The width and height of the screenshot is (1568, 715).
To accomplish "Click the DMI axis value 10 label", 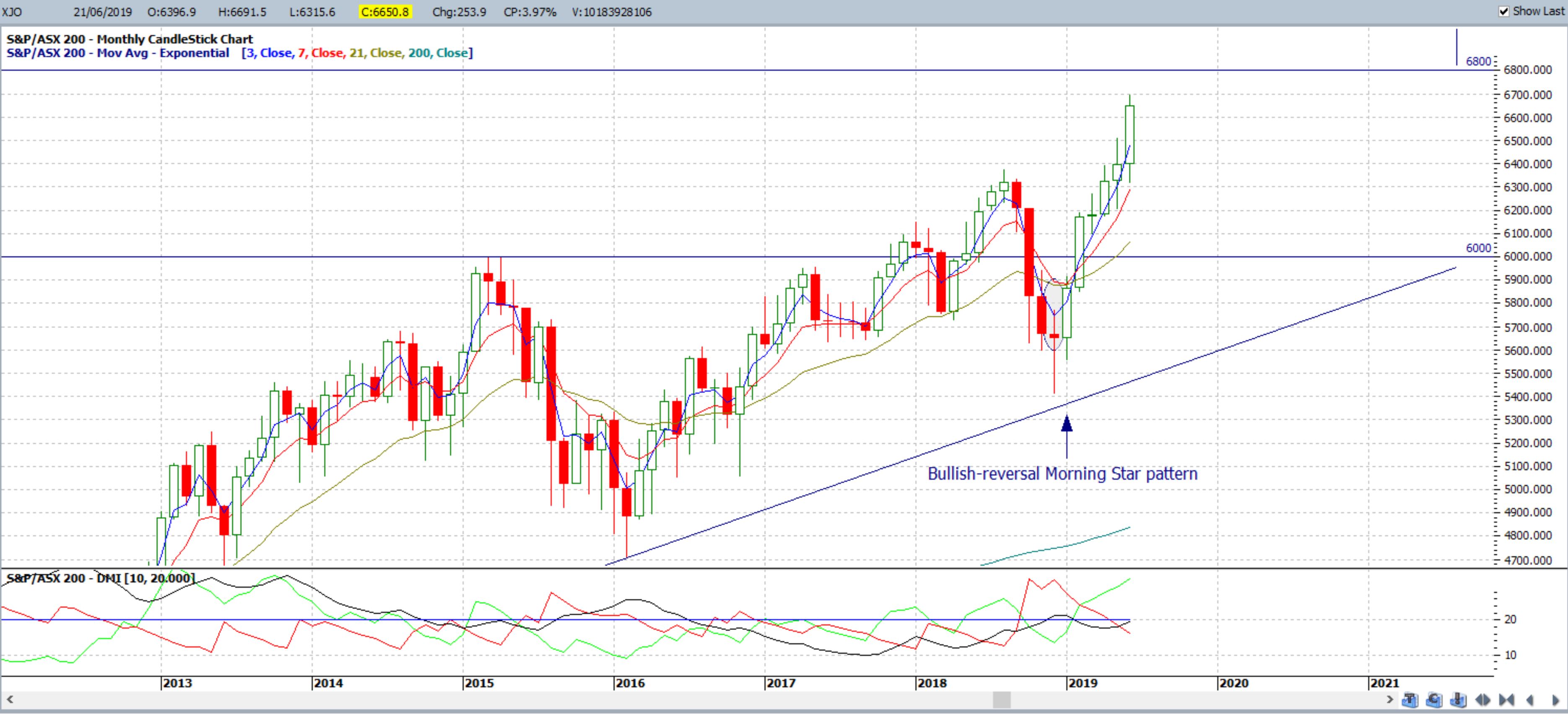I will pos(1510,655).
